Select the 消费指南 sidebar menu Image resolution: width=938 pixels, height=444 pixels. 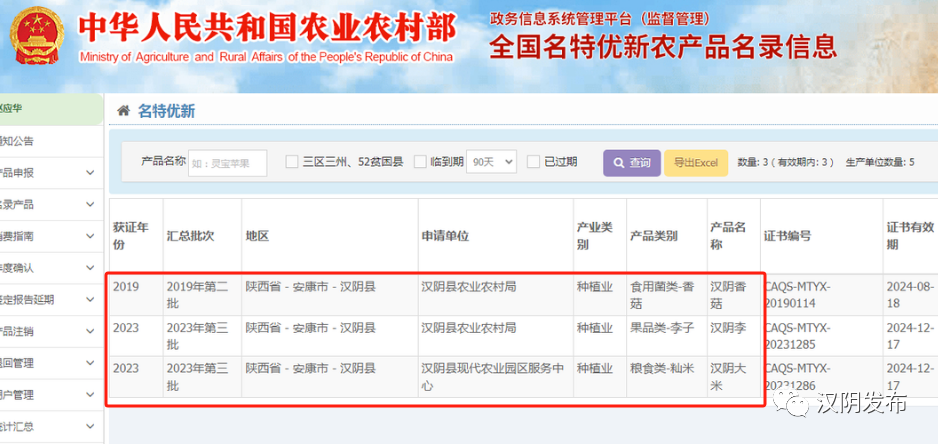(x=51, y=236)
